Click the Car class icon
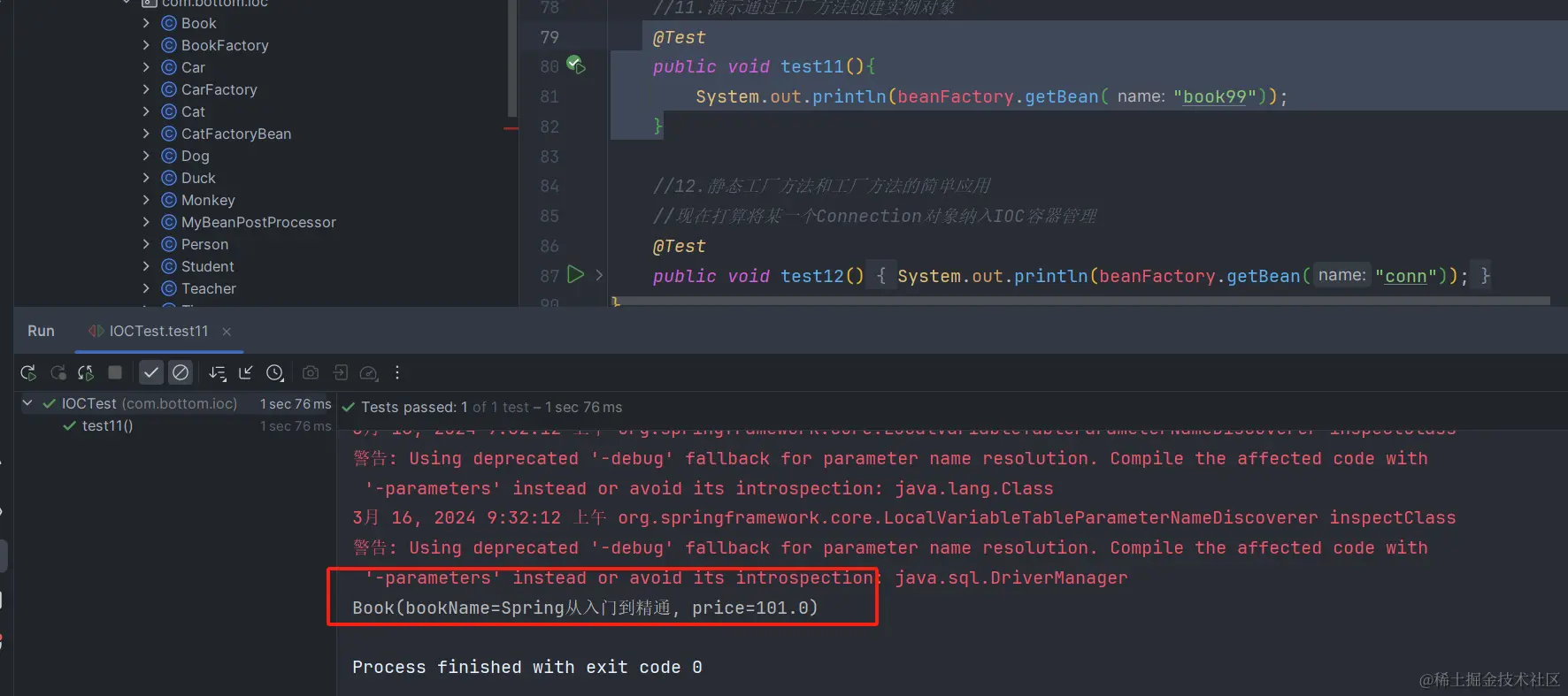The width and height of the screenshot is (1568, 696). 169,67
